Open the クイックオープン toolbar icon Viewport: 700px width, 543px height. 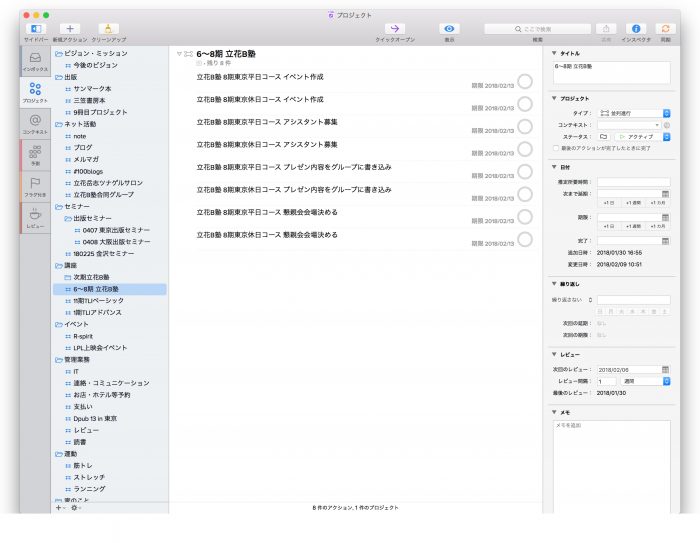point(394,29)
